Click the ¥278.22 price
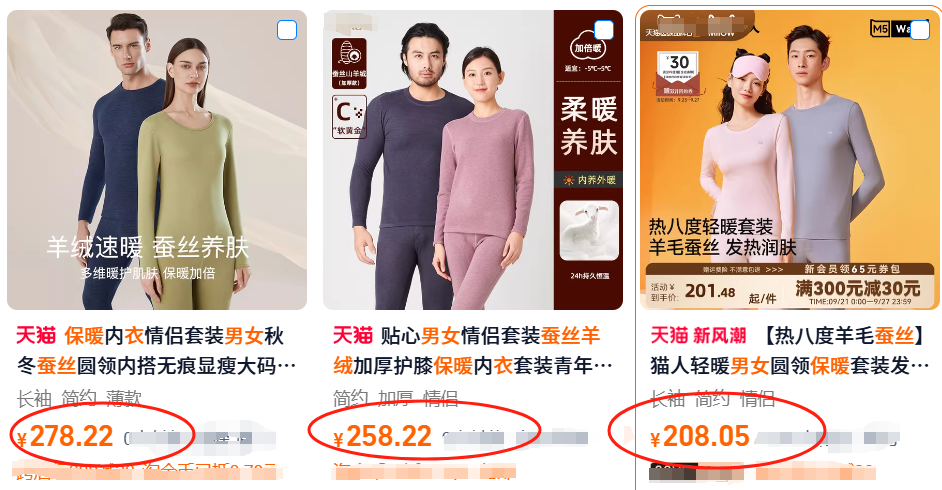The image size is (942, 490). click(x=65, y=437)
